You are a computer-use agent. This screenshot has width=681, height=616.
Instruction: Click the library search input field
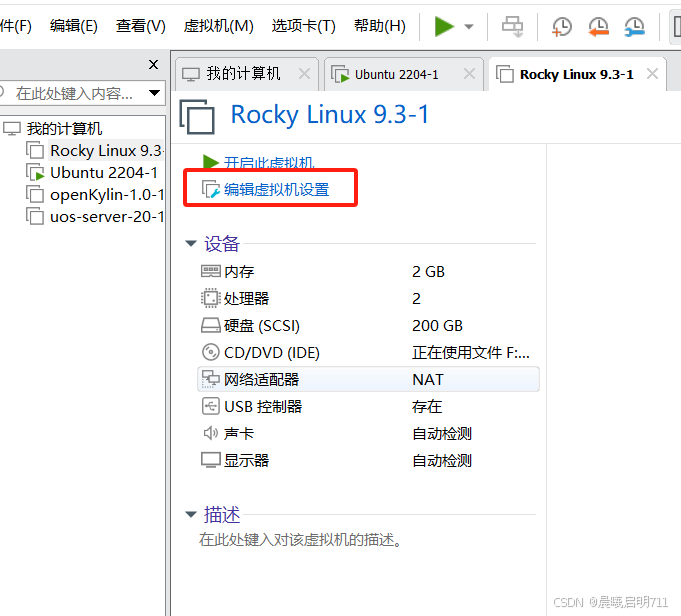pyautogui.click(x=73, y=93)
